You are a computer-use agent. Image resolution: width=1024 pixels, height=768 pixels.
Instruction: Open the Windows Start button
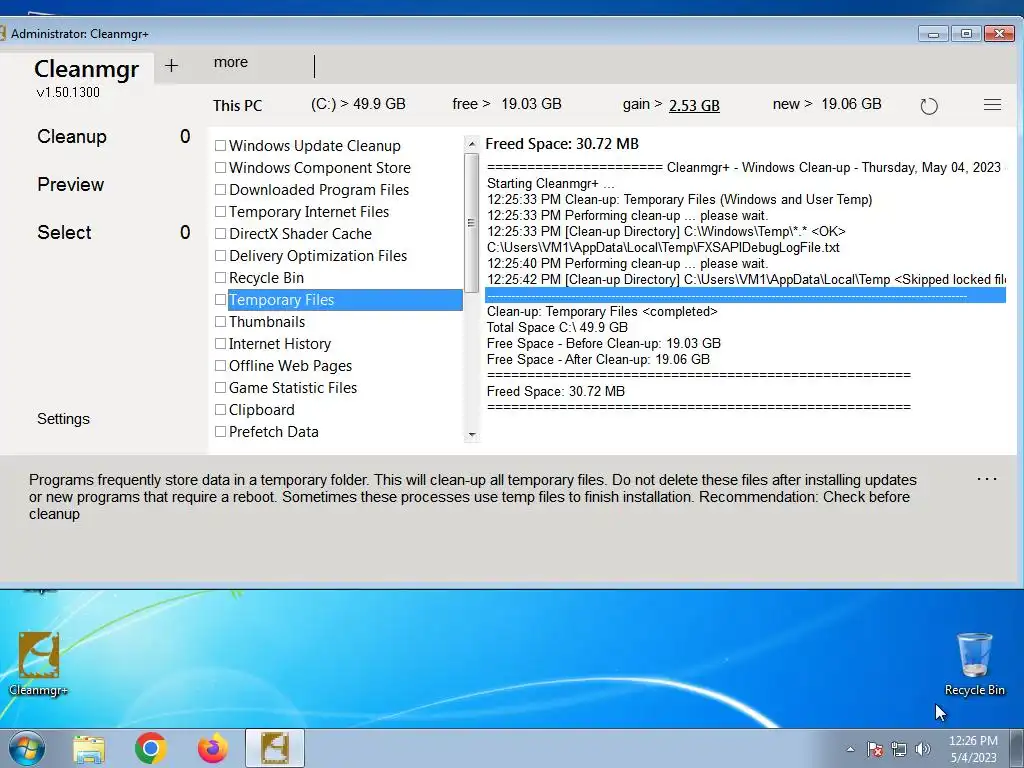click(x=26, y=748)
